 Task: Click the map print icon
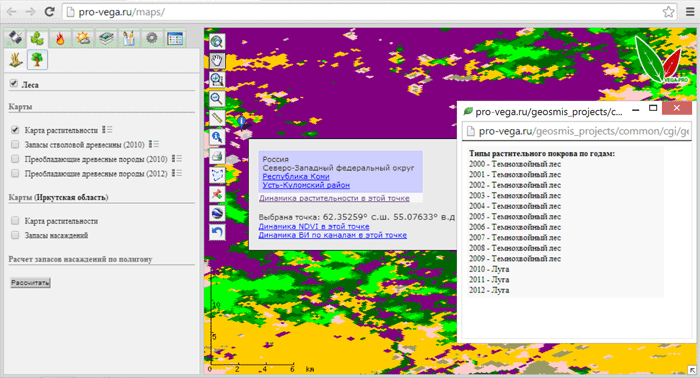point(217,156)
